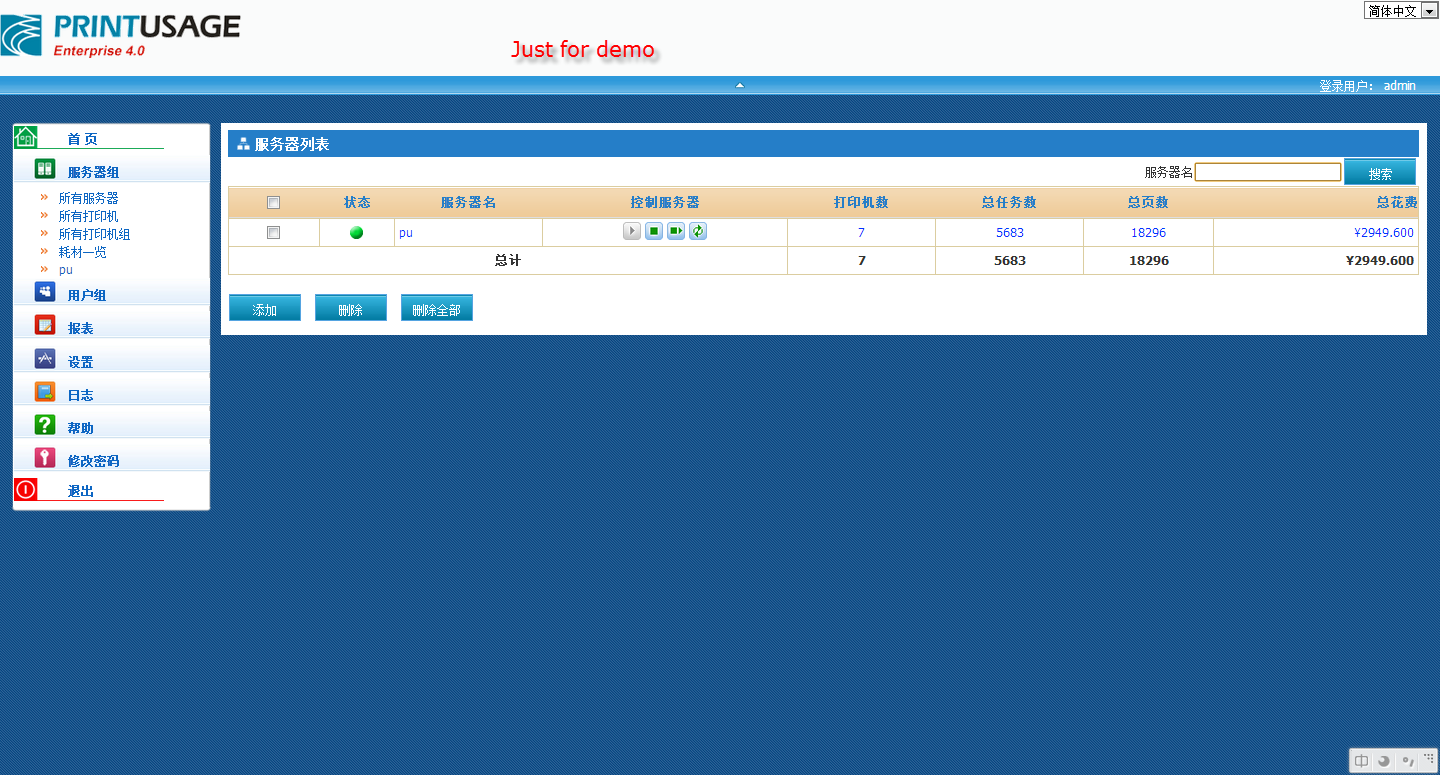The width and height of the screenshot is (1440, 775).
Task: Expand the 服务器组 menu section
Action: click(93, 172)
